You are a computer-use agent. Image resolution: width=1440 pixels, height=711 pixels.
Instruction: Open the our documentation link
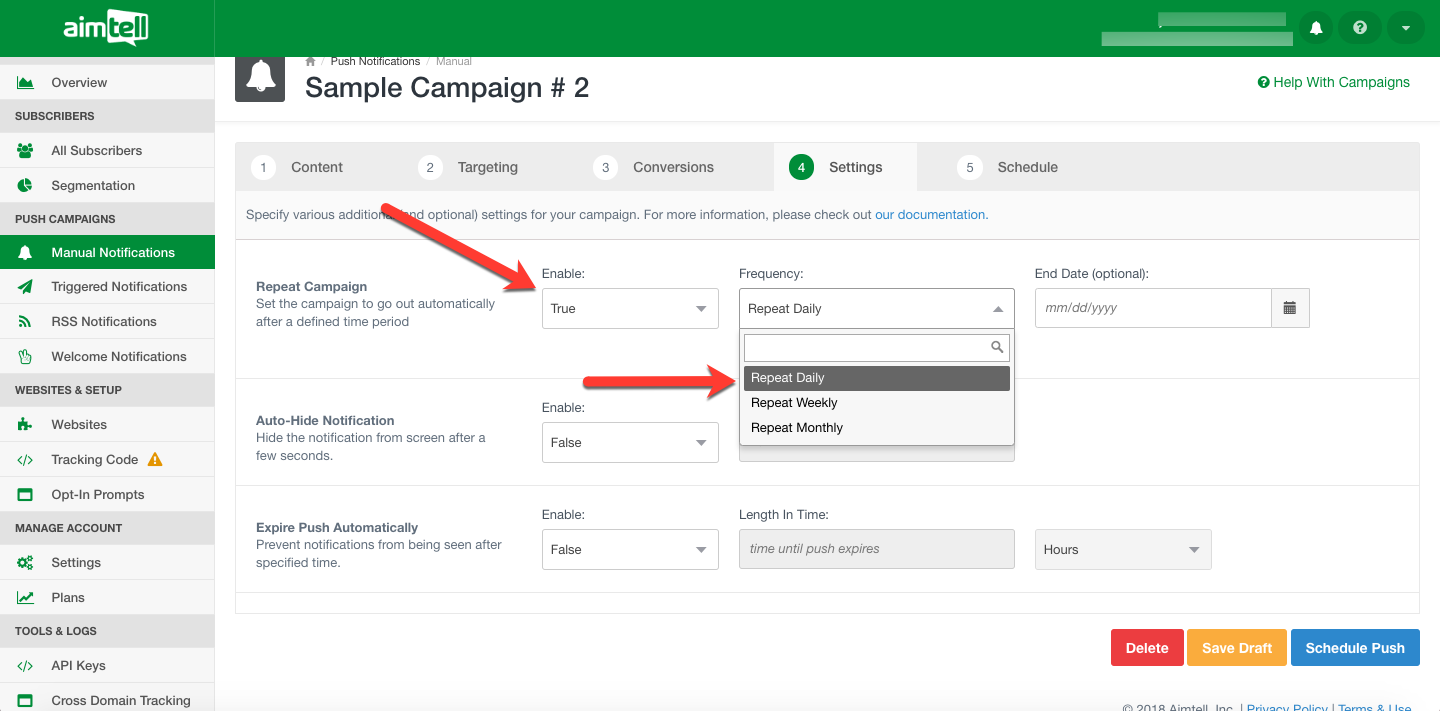[x=930, y=215]
